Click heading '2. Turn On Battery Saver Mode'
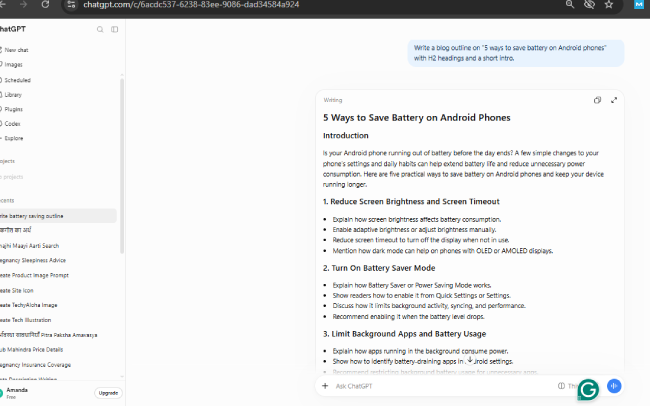Image resolution: width=650 pixels, height=406 pixels. [x=379, y=268]
